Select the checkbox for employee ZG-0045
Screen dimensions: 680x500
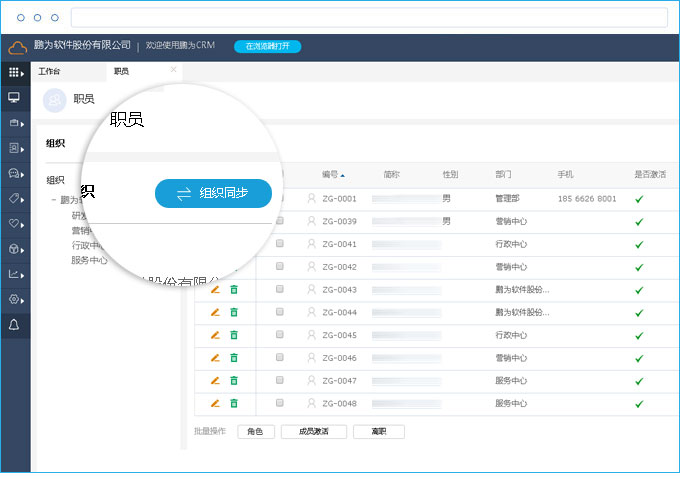(x=280, y=335)
